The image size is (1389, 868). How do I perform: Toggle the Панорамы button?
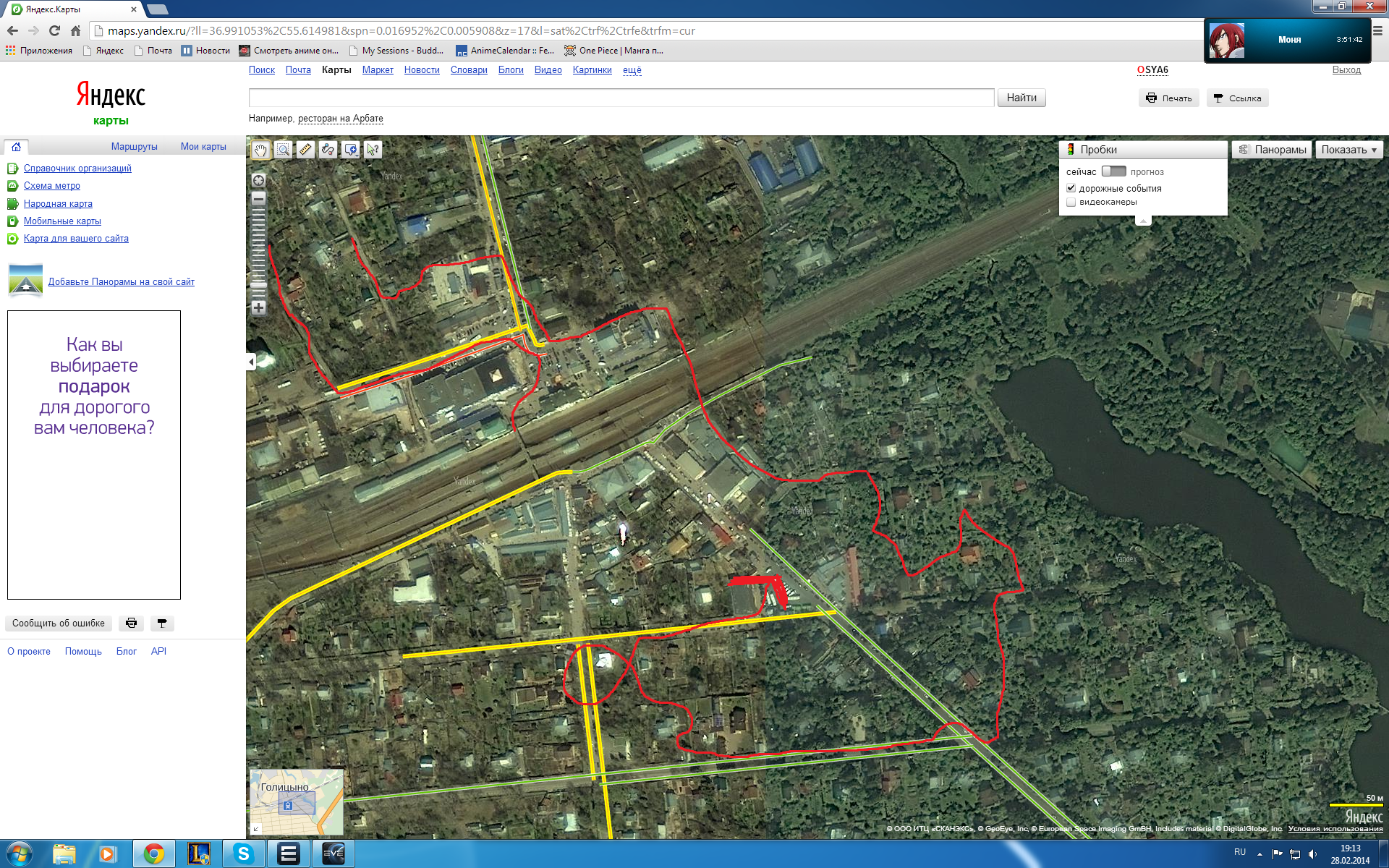tap(1272, 150)
